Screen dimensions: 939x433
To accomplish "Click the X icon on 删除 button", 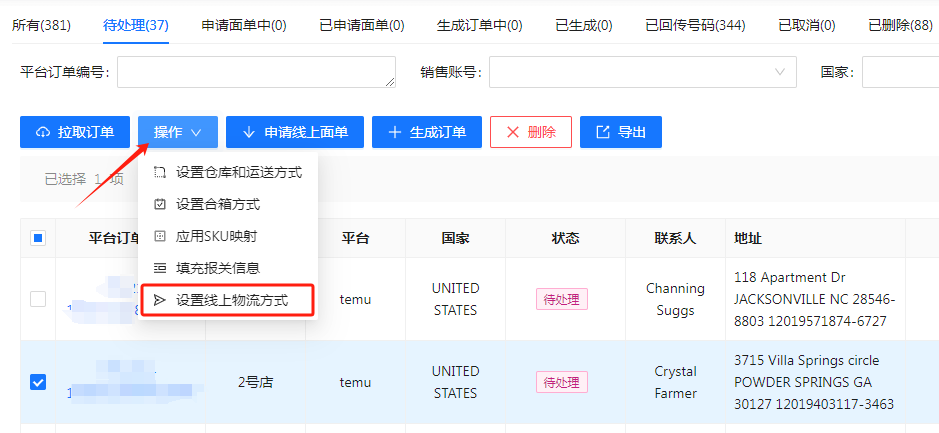I will point(513,132).
